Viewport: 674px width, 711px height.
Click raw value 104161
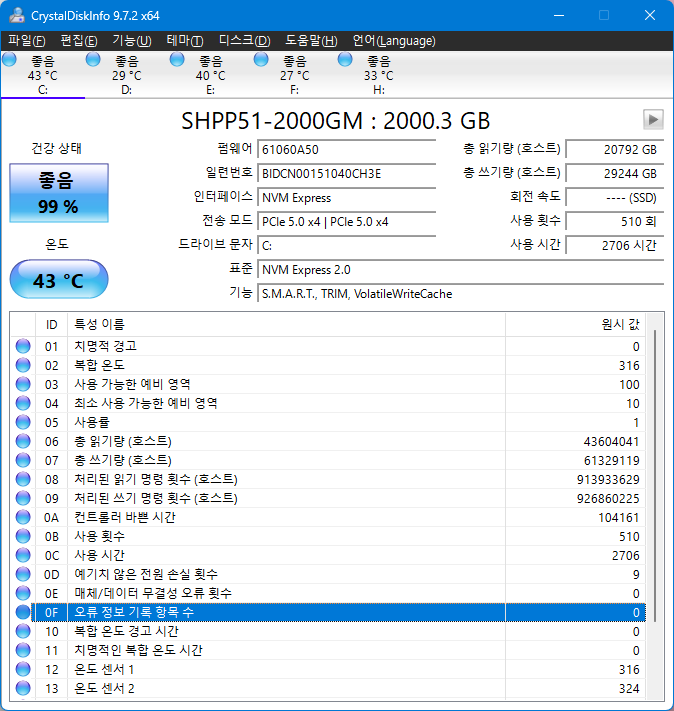[619, 518]
